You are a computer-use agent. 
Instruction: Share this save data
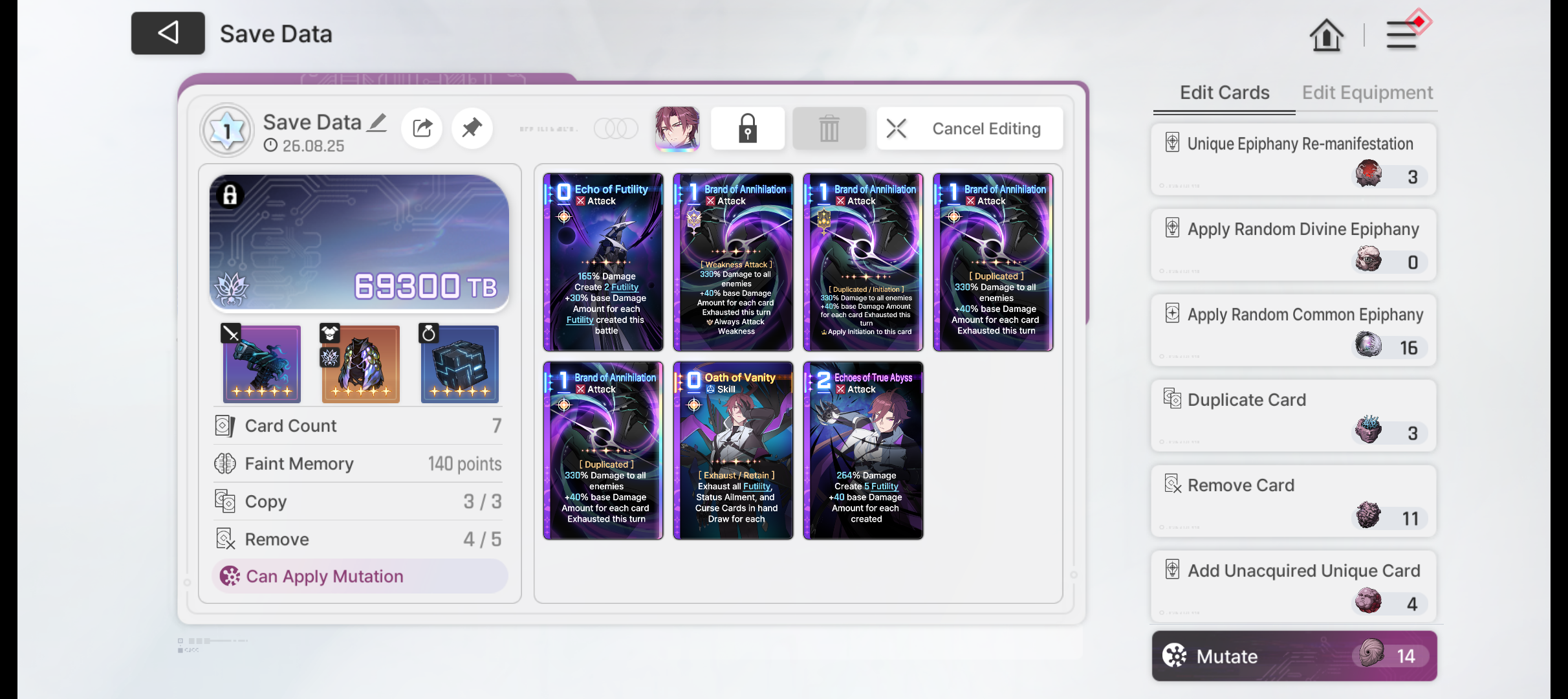(x=422, y=128)
